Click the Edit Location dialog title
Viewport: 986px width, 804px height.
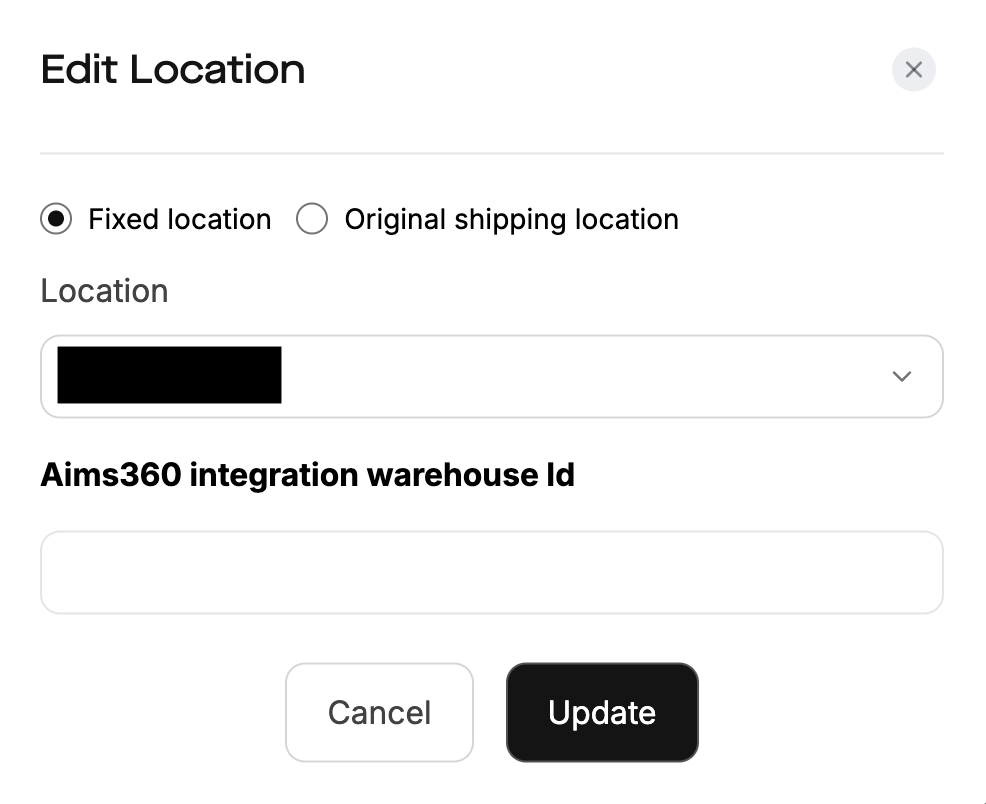pyautogui.click(x=171, y=69)
